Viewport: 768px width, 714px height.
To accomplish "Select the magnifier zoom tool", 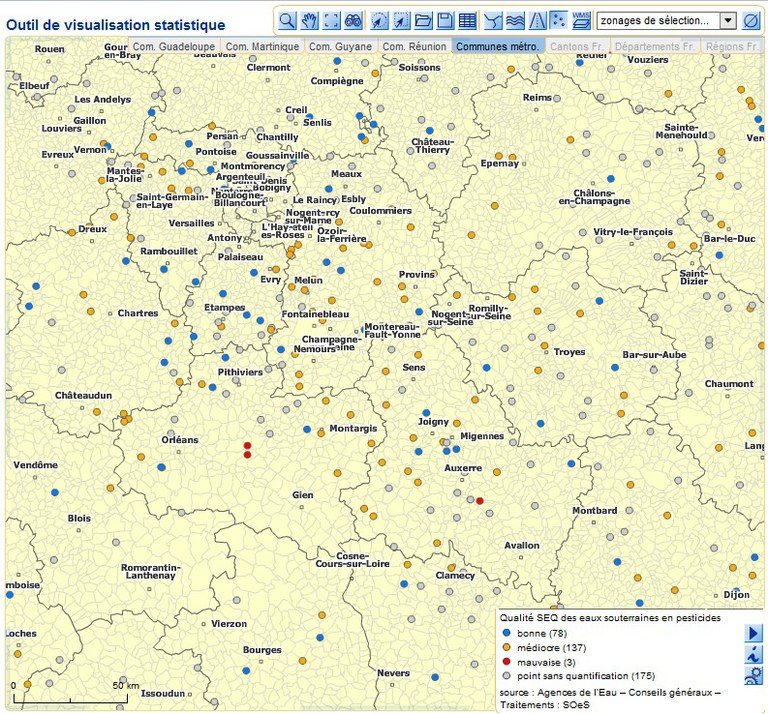I will 287,20.
